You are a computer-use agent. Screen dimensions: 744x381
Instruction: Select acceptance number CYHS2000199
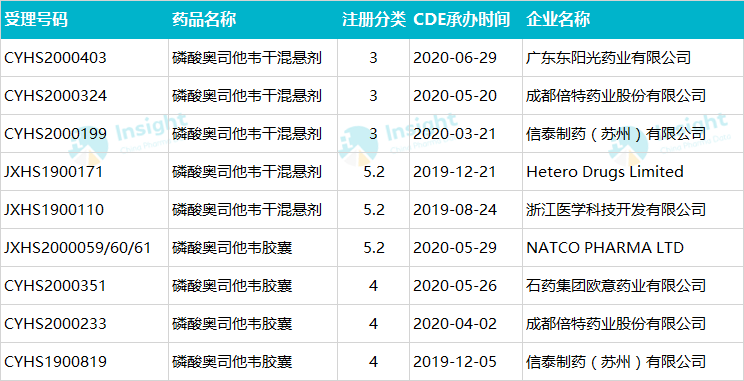coord(56,134)
